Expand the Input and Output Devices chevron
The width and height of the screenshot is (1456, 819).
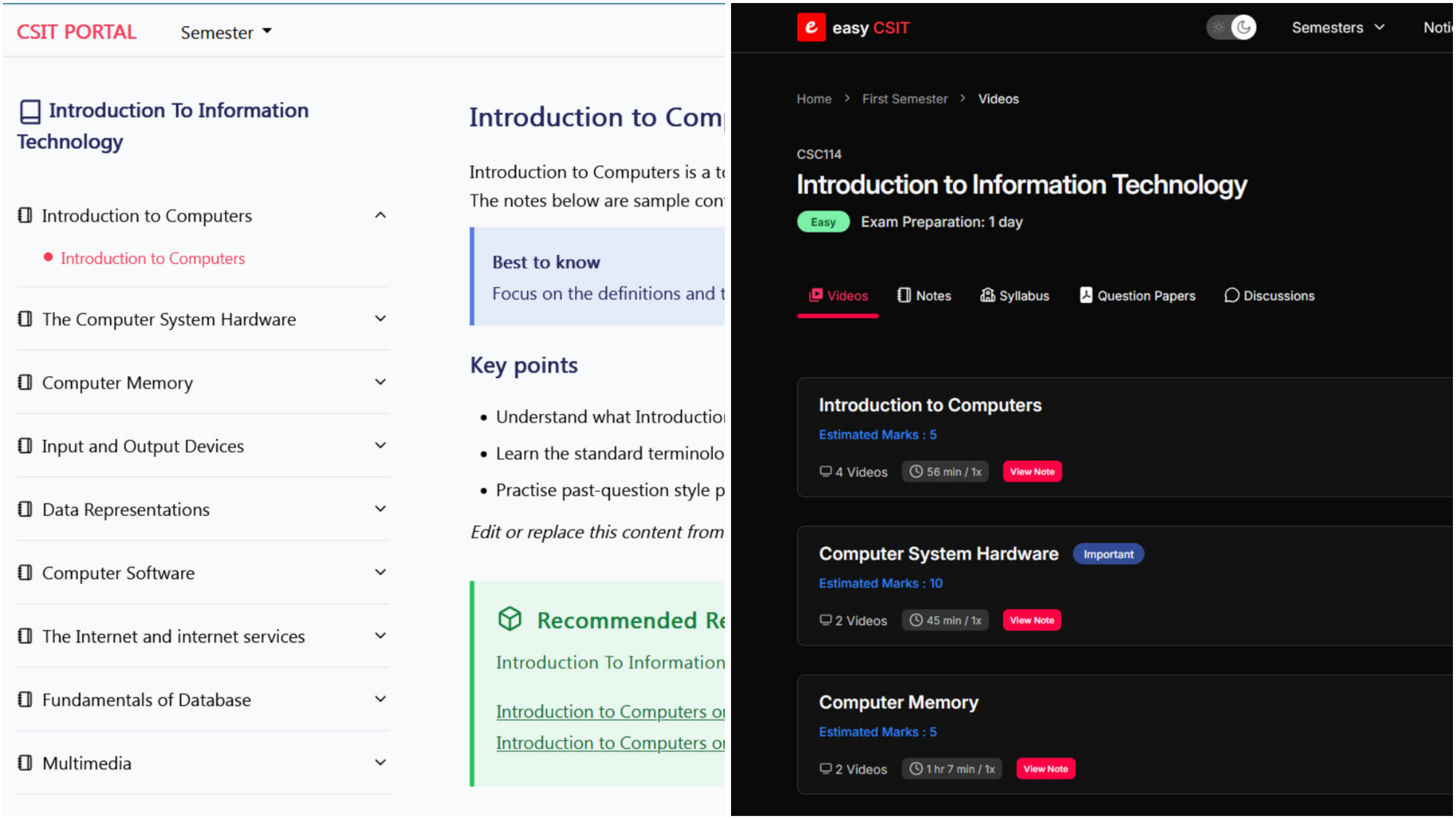pos(380,446)
